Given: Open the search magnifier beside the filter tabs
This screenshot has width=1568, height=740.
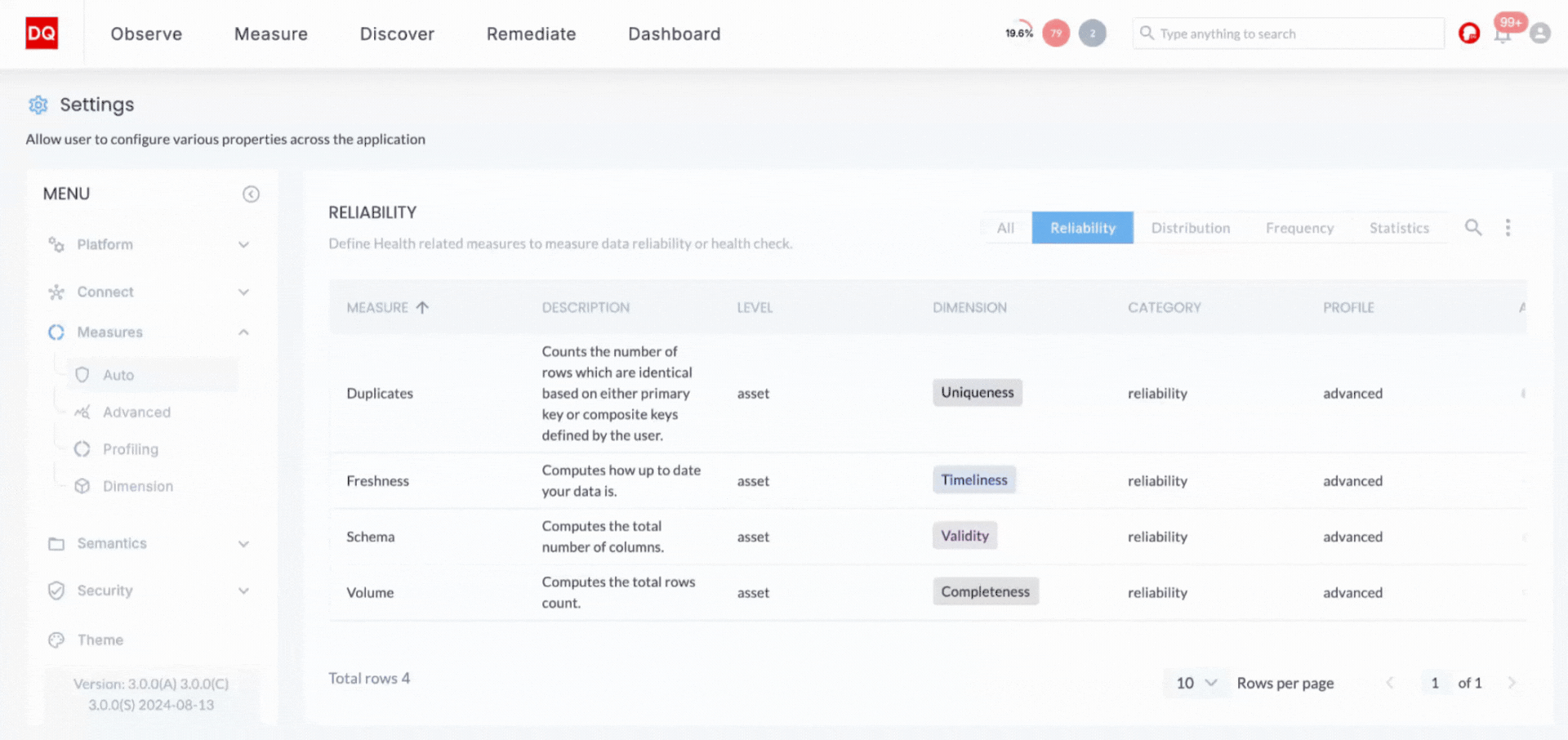Looking at the screenshot, I should 1473,227.
